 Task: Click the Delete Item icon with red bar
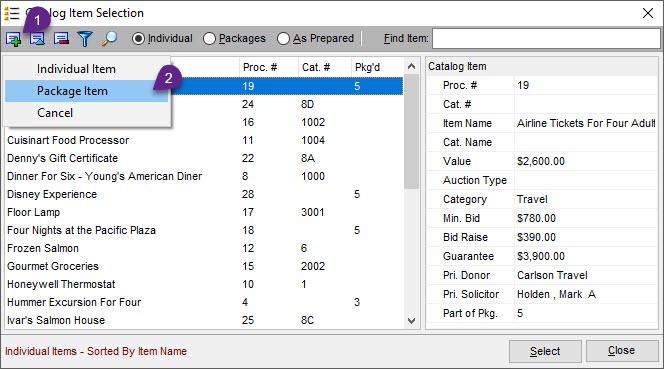tap(61, 39)
